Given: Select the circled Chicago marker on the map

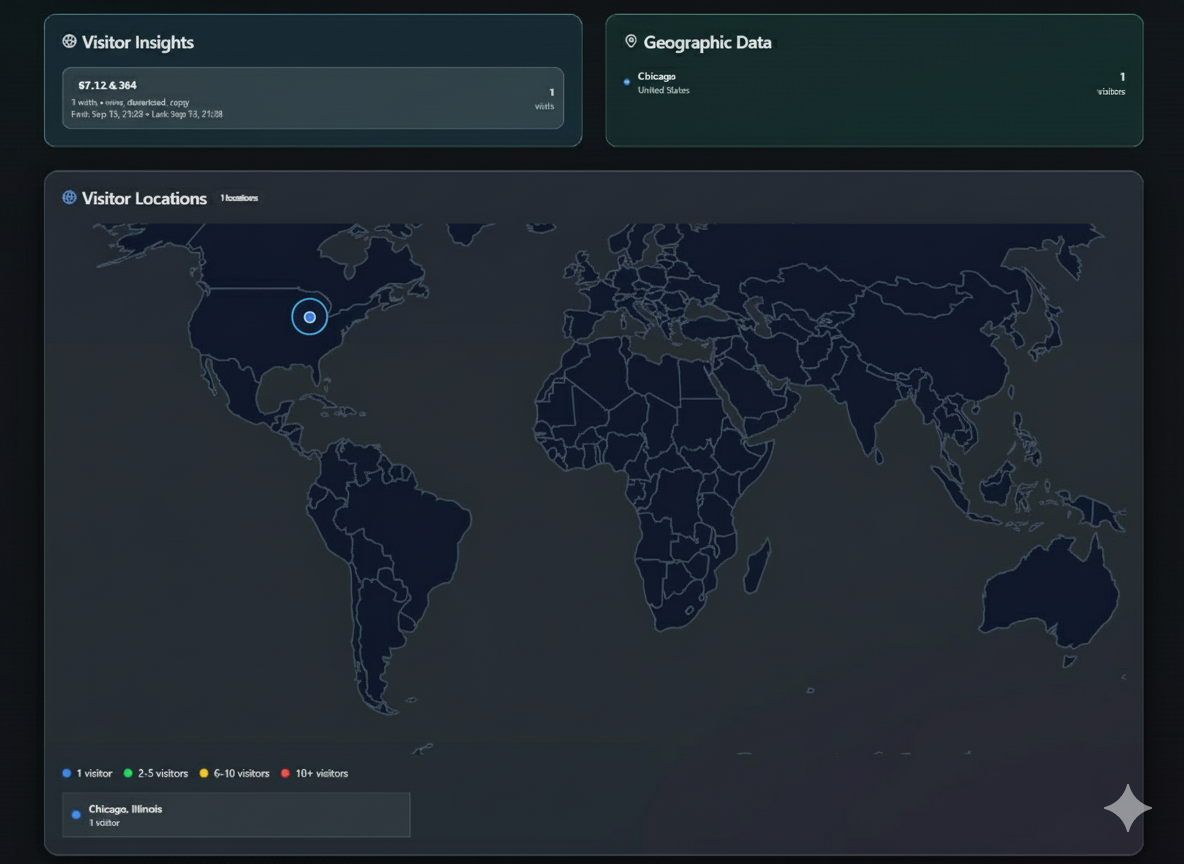Looking at the screenshot, I should pos(310,317).
